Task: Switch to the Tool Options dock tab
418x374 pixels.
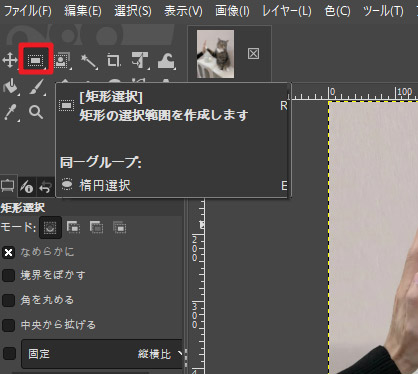Action: [7, 186]
